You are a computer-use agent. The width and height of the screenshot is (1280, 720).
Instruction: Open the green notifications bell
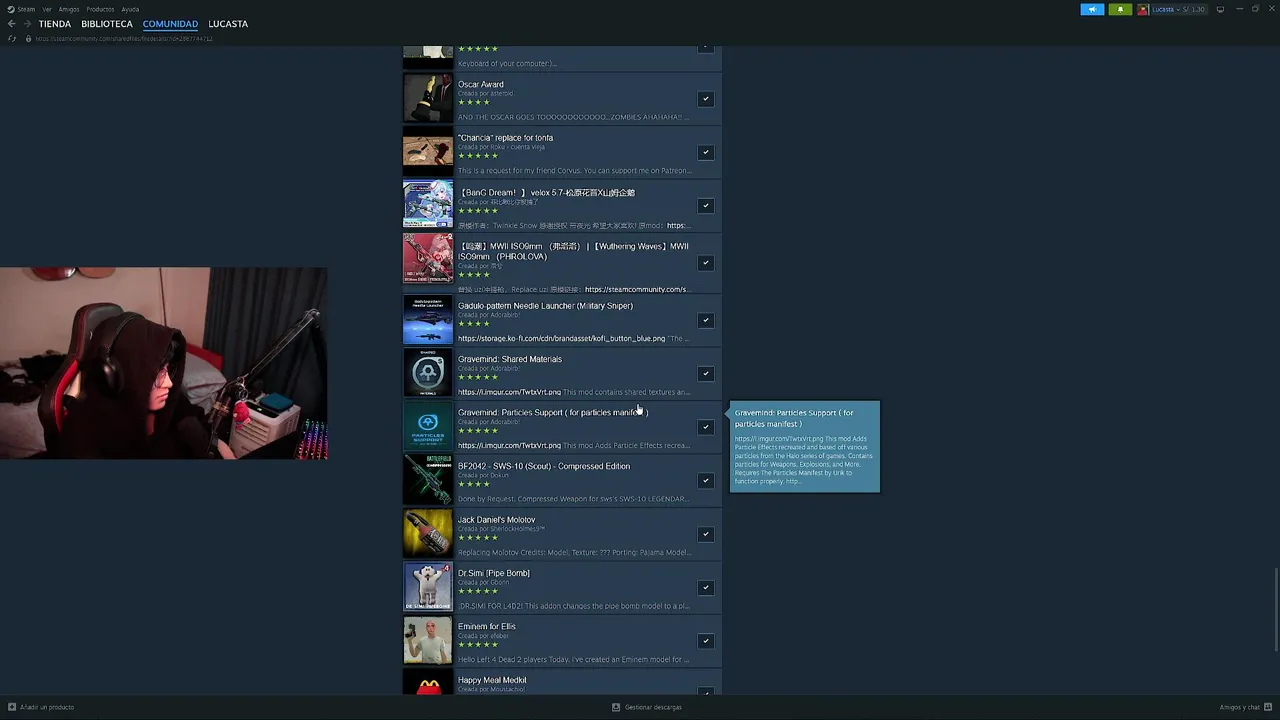click(1120, 9)
